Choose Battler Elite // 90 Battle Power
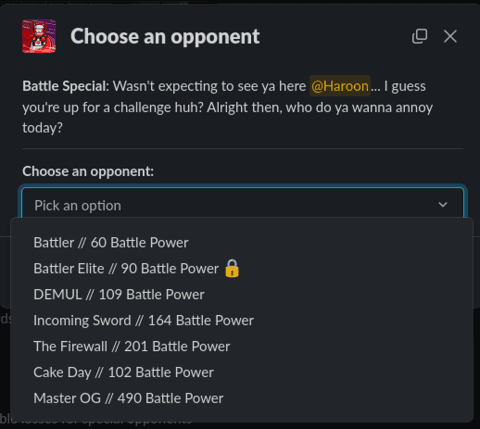 [242, 269]
